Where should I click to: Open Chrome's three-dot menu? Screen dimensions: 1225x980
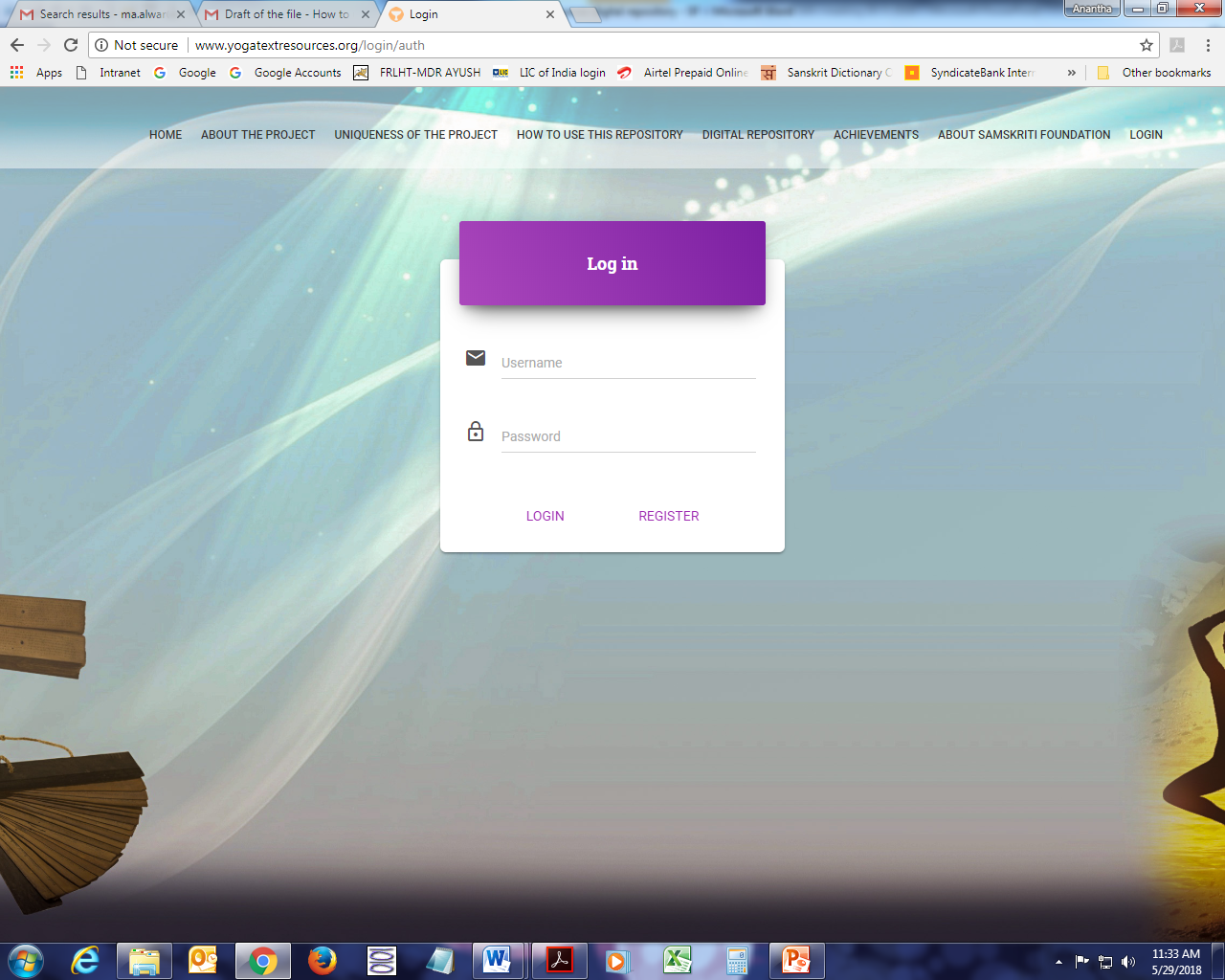coord(1208,45)
